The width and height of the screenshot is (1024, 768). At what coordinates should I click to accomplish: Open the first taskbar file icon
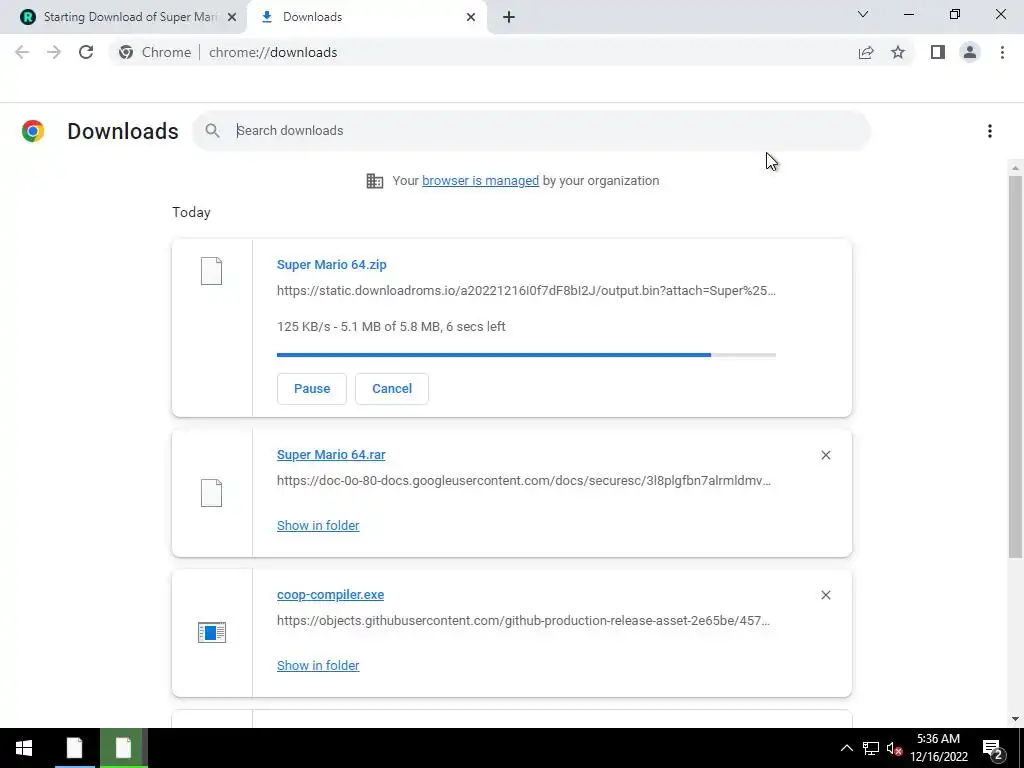point(74,748)
